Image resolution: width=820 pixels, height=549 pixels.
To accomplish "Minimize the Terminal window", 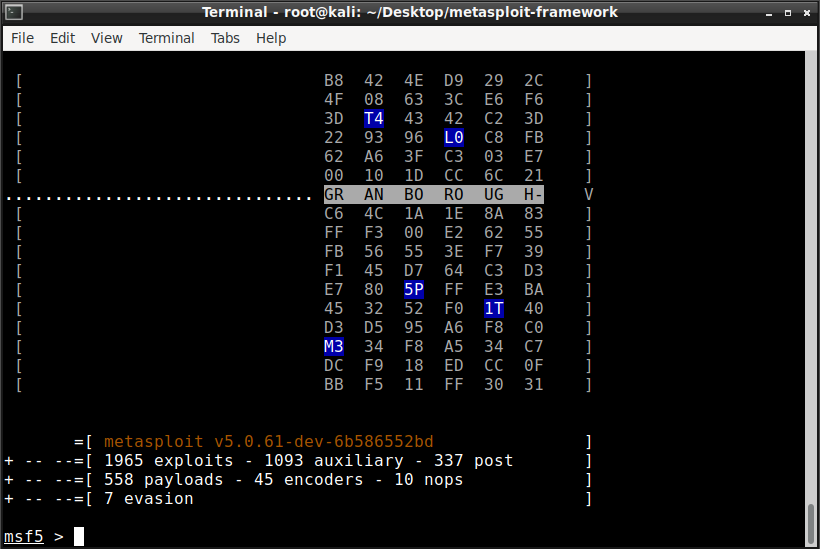I will 769,14.
